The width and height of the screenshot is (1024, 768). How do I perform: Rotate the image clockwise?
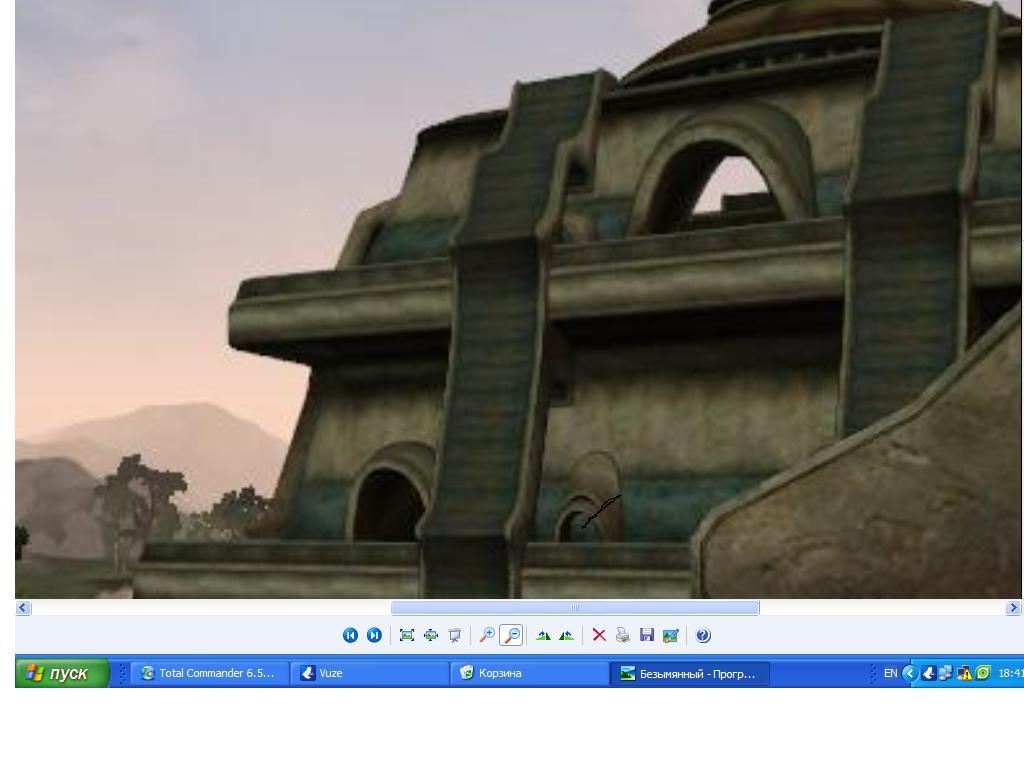click(x=543, y=635)
